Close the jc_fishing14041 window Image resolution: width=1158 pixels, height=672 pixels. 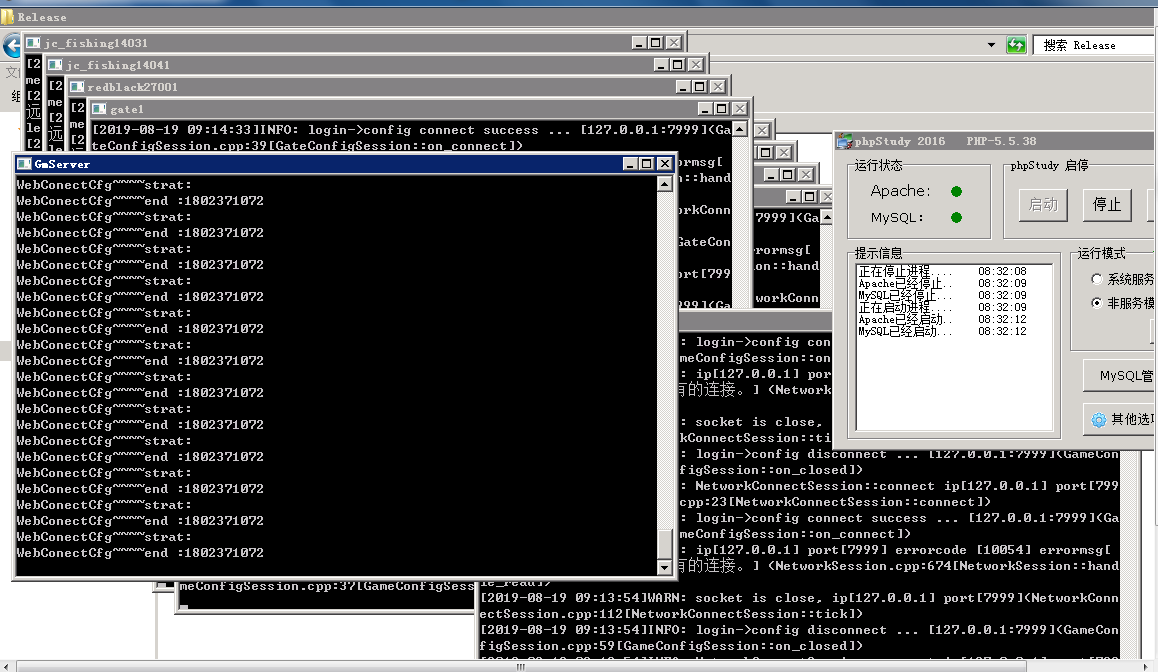click(x=696, y=65)
